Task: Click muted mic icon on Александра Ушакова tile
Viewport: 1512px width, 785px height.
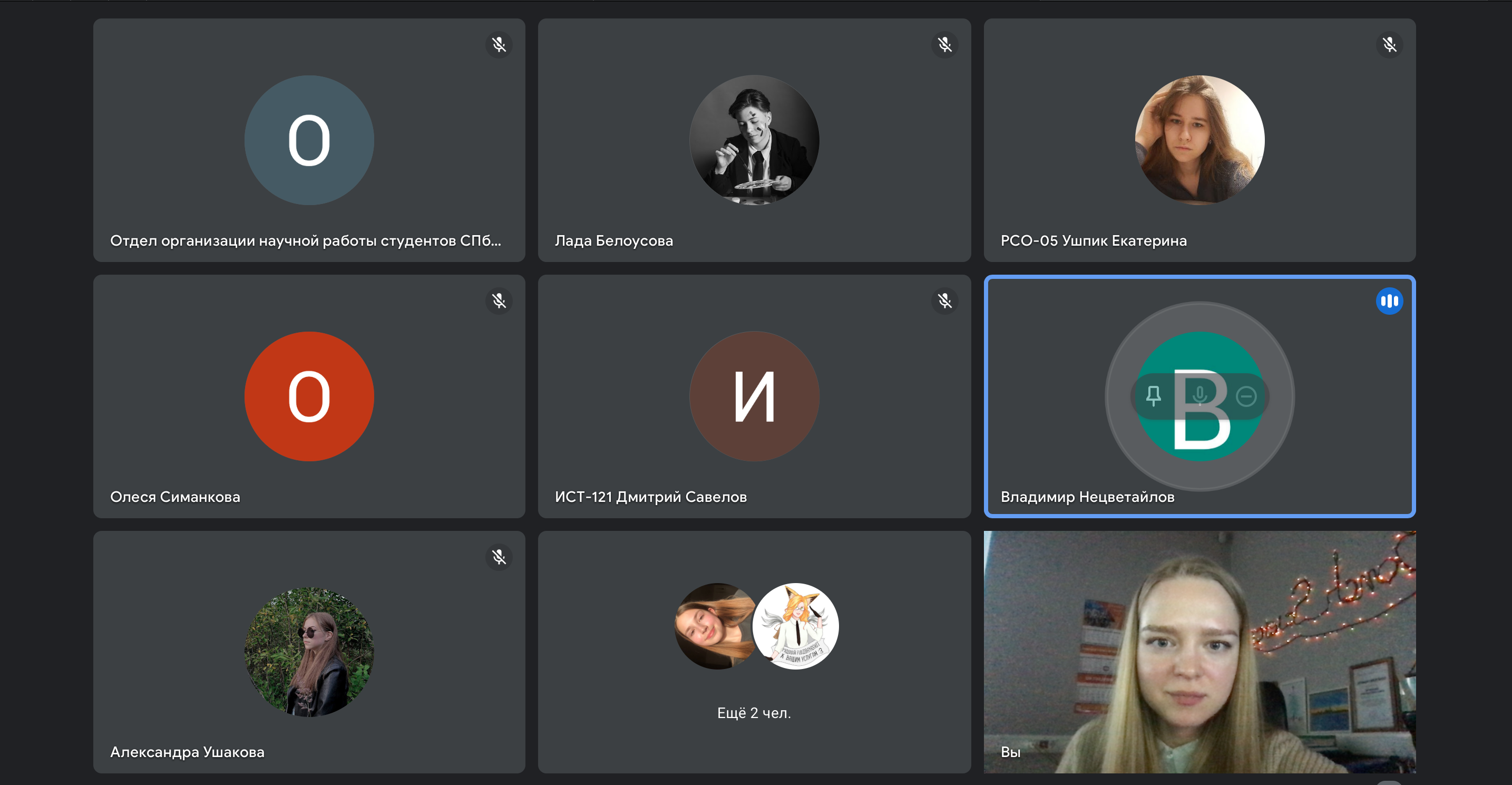Action: (x=499, y=557)
